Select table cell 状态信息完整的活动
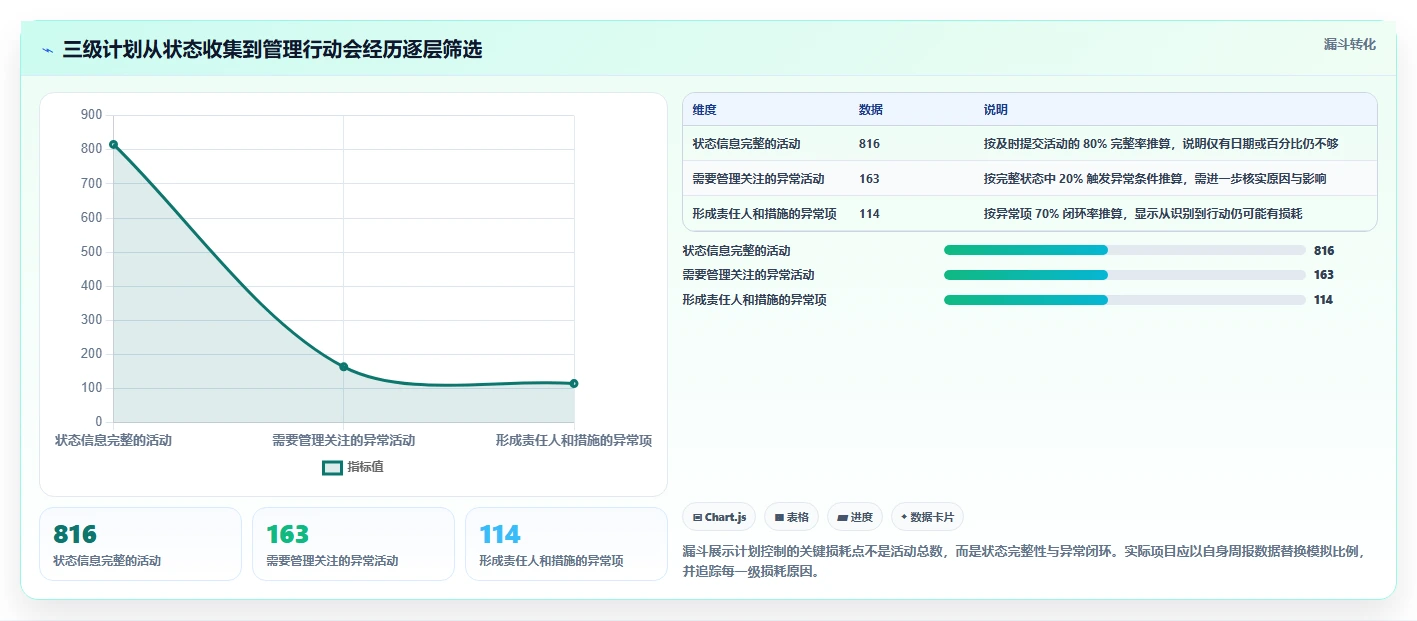The width and height of the screenshot is (1417, 621). (747, 144)
